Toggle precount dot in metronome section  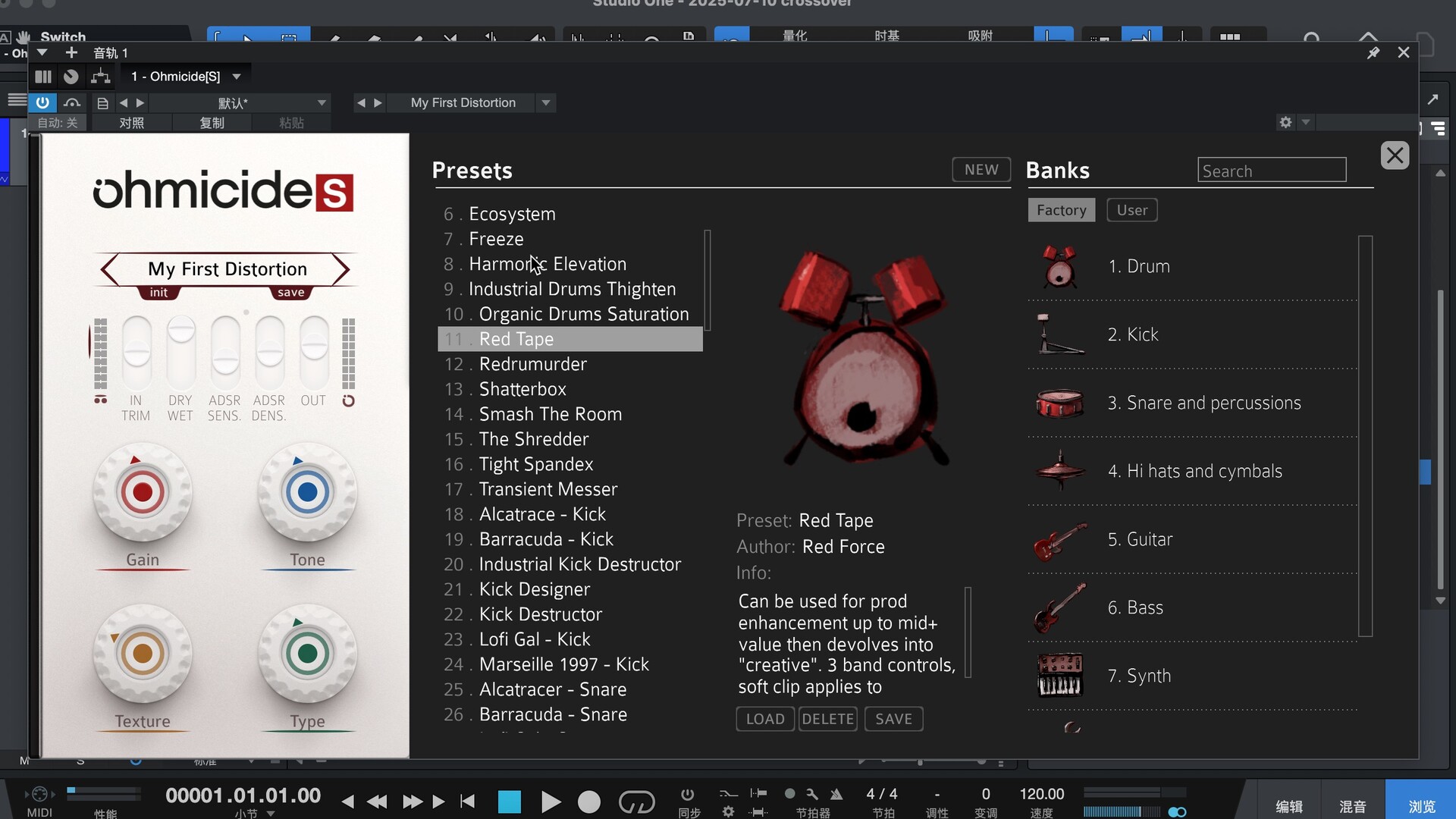[x=789, y=794]
